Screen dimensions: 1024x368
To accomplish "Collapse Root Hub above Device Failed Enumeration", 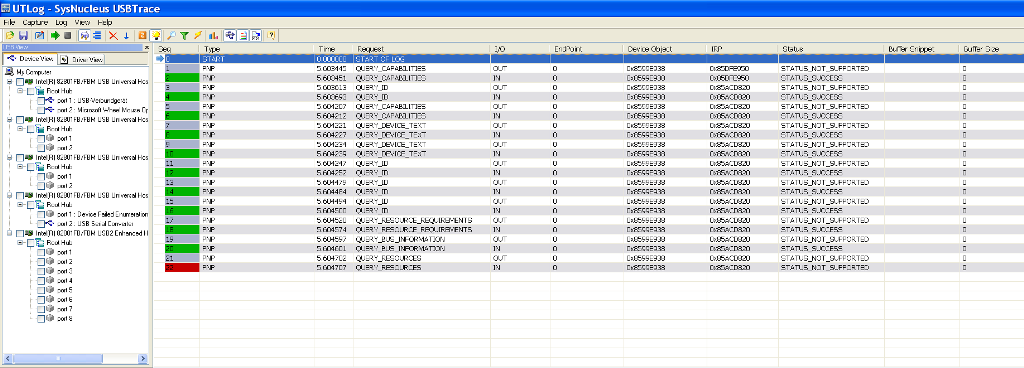I will pyautogui.click(x=20, y=205).
